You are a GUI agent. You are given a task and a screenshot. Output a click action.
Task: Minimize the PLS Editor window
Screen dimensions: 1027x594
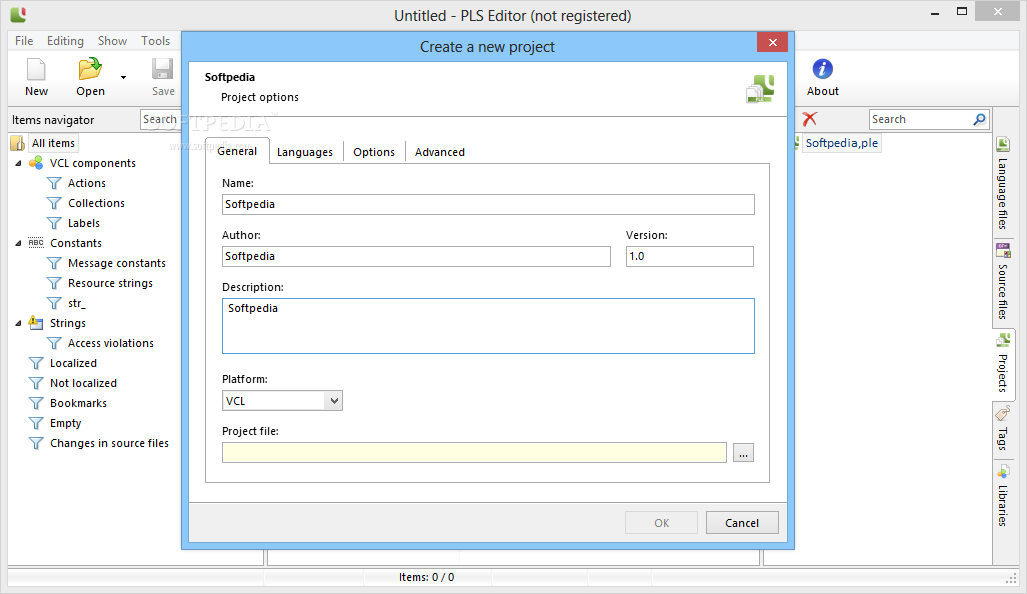click(935, 12)
